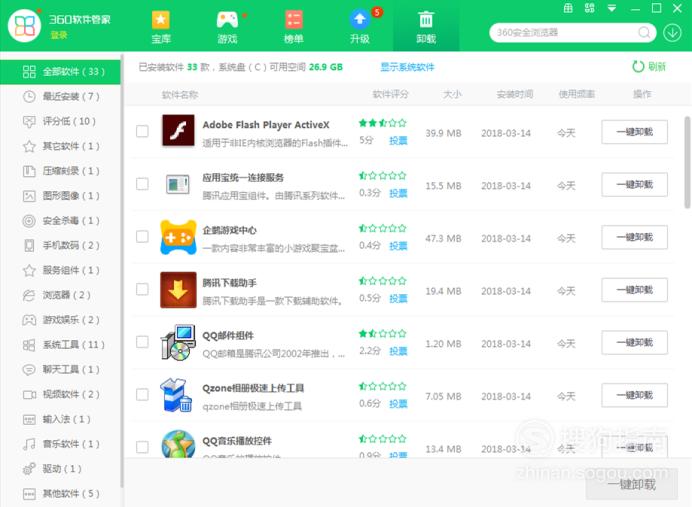The height and width of the screenshot is (507, 692).
Task: Click the star rating of 企鹅游戏中心
Action: tap(382, 228)
